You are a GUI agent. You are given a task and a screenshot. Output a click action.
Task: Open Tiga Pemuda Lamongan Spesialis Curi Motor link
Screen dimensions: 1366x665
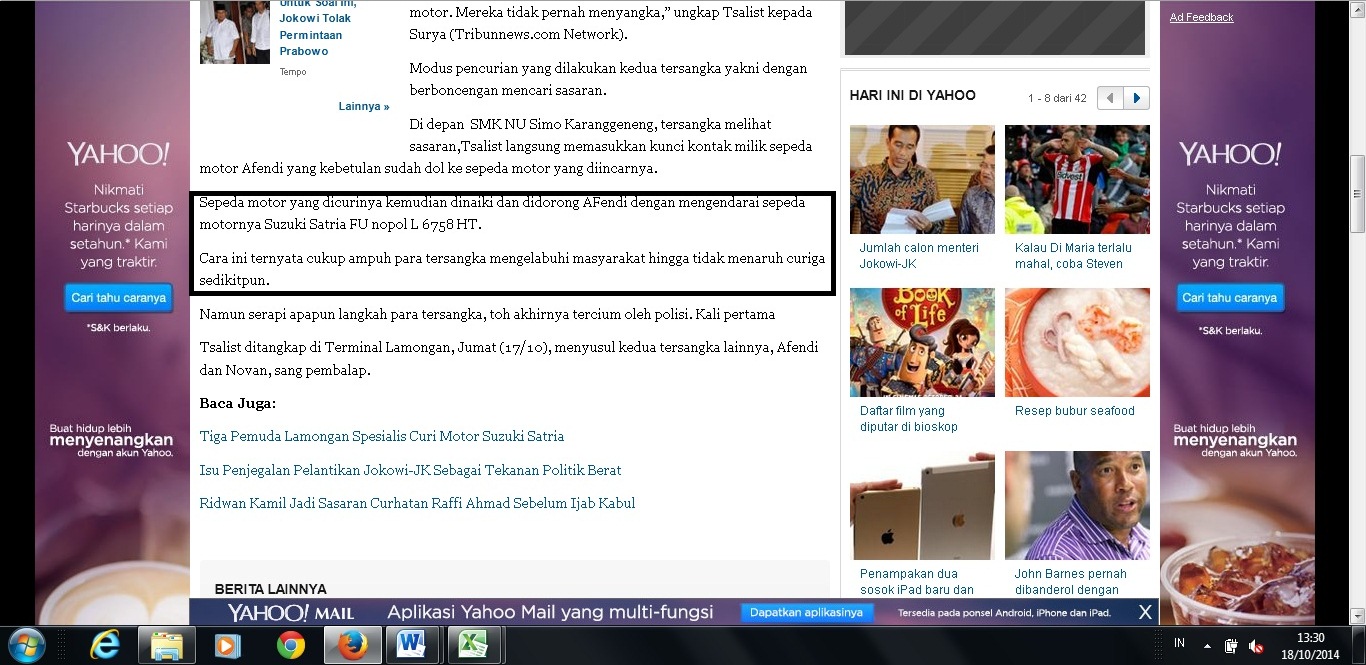(x=382, y=436)
